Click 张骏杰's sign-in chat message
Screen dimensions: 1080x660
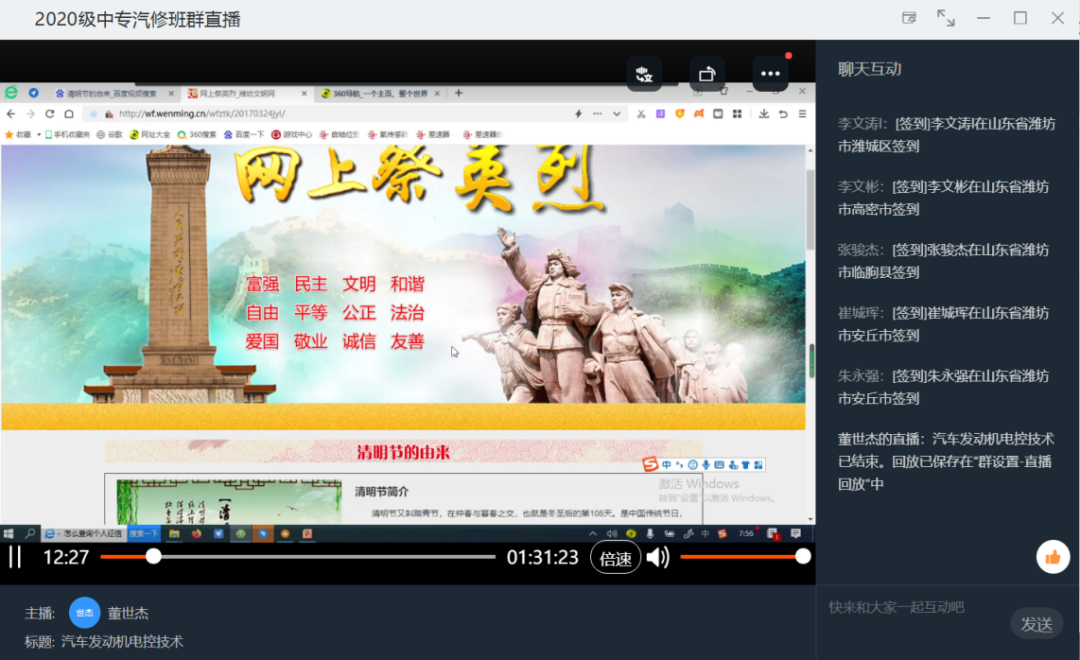point(944,261)
